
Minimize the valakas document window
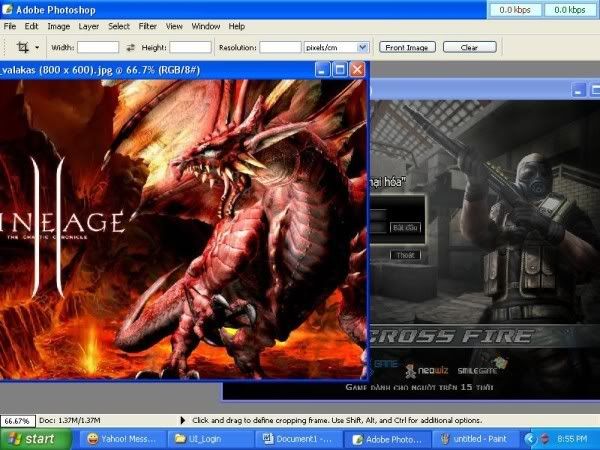click(322, 70)
